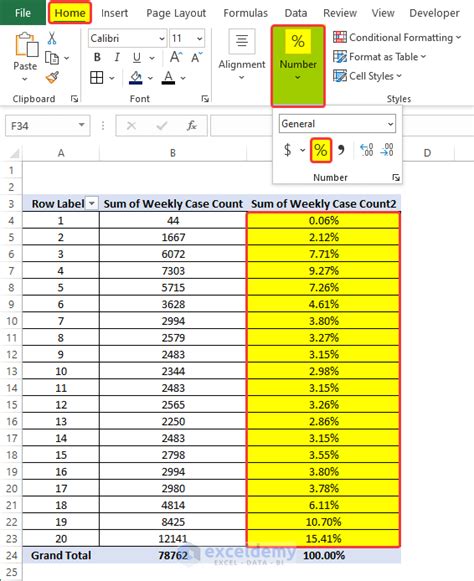
Task: Select row 24 header
Action: pyautogui.click(x=11, y=555)
